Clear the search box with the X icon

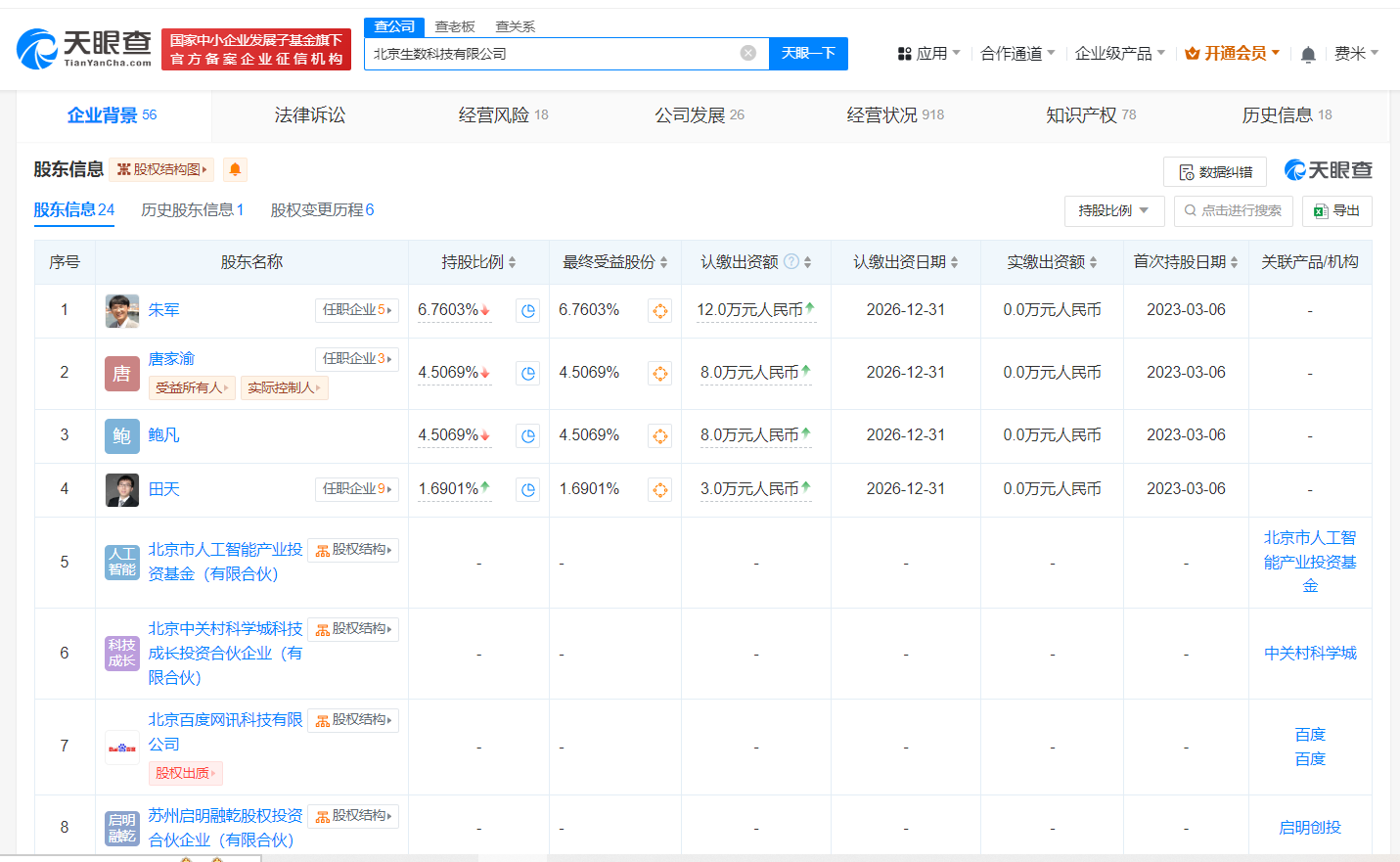tap(749, 54)
